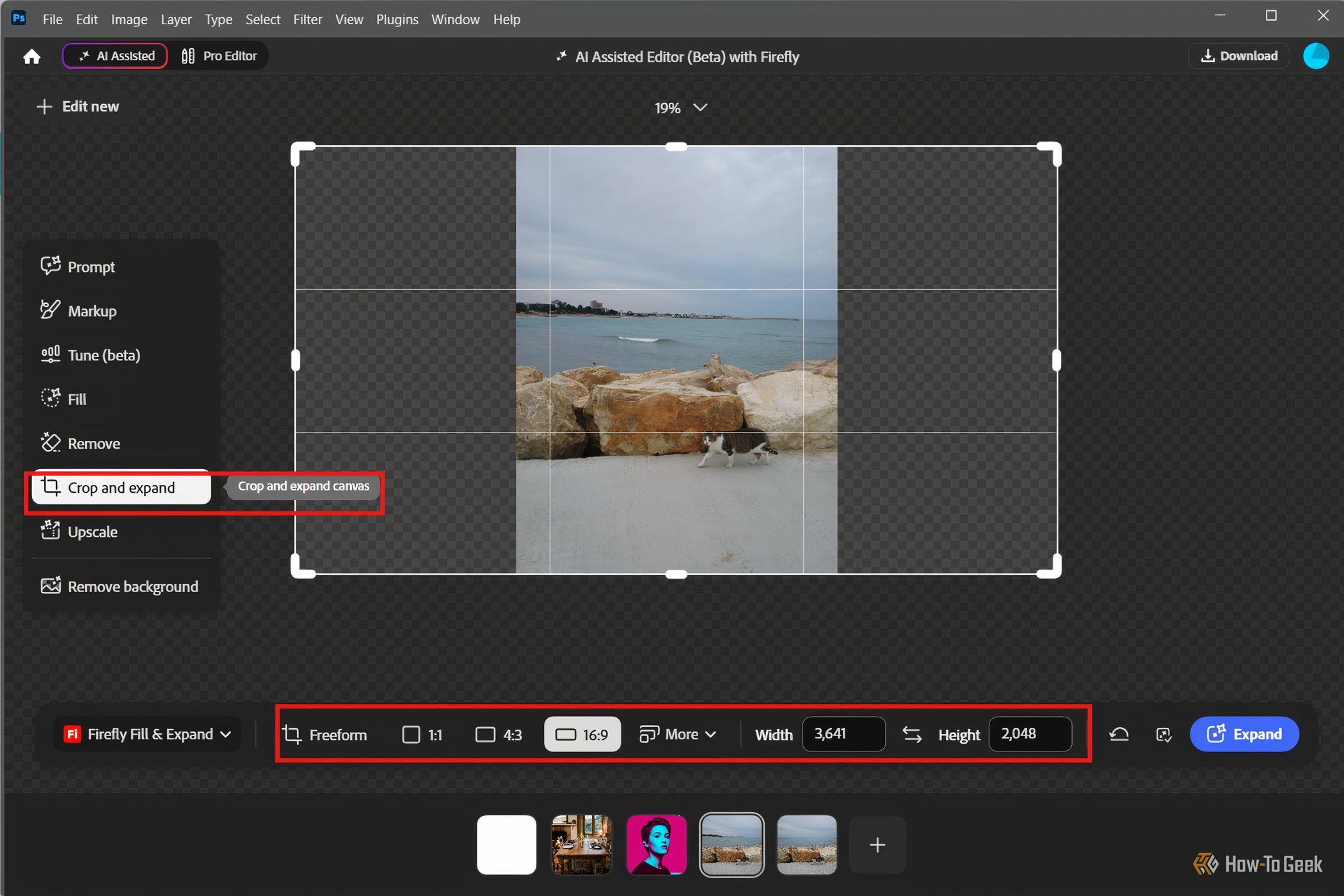The image size is (1344, 896).
Task: Open the More aspect ratios dropdown
Action: coord(677,734)
